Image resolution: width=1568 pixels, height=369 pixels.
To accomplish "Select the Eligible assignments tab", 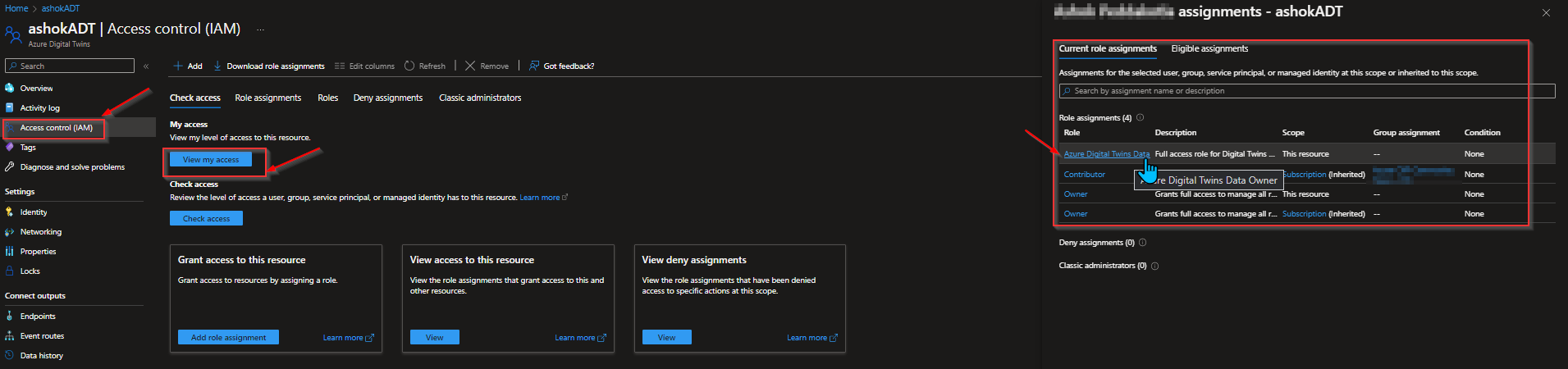I will 1209,48.
